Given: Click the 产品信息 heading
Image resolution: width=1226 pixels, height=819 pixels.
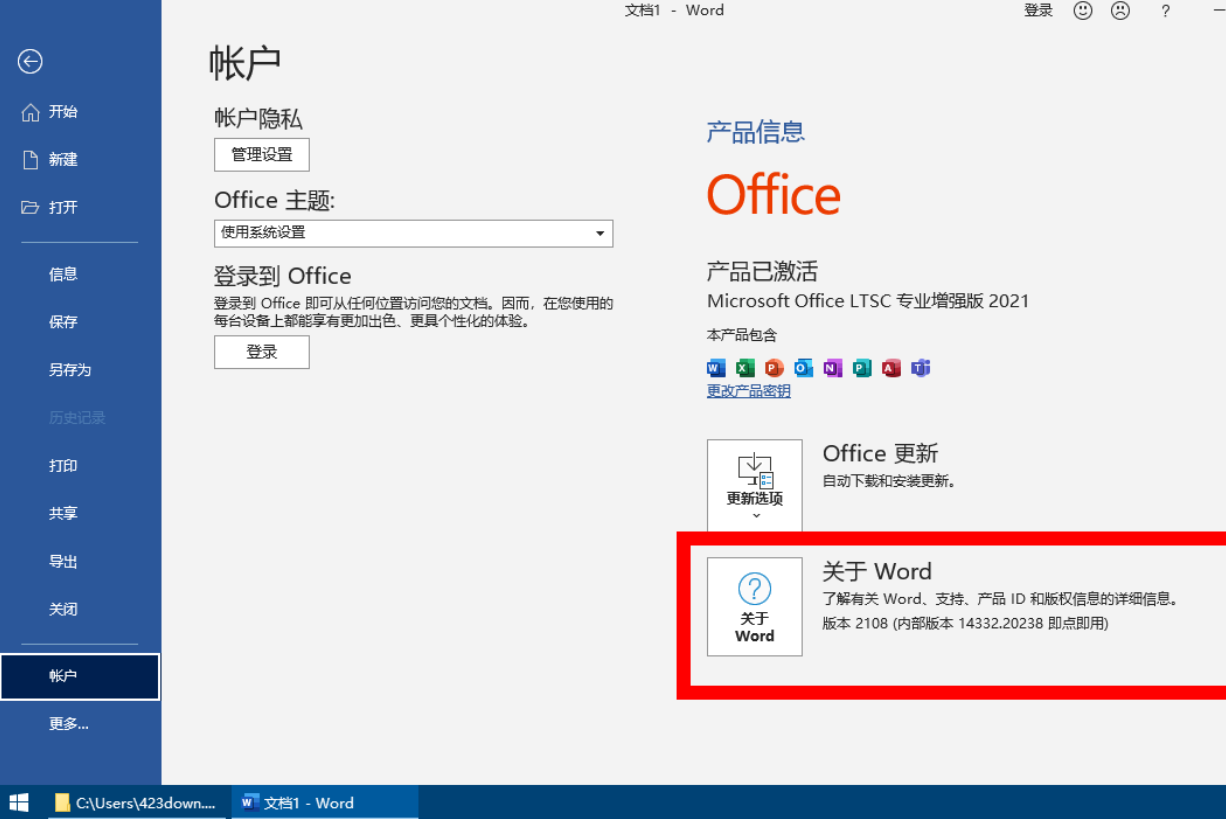Looking at the screenshot, I should [x=756, y=132].
